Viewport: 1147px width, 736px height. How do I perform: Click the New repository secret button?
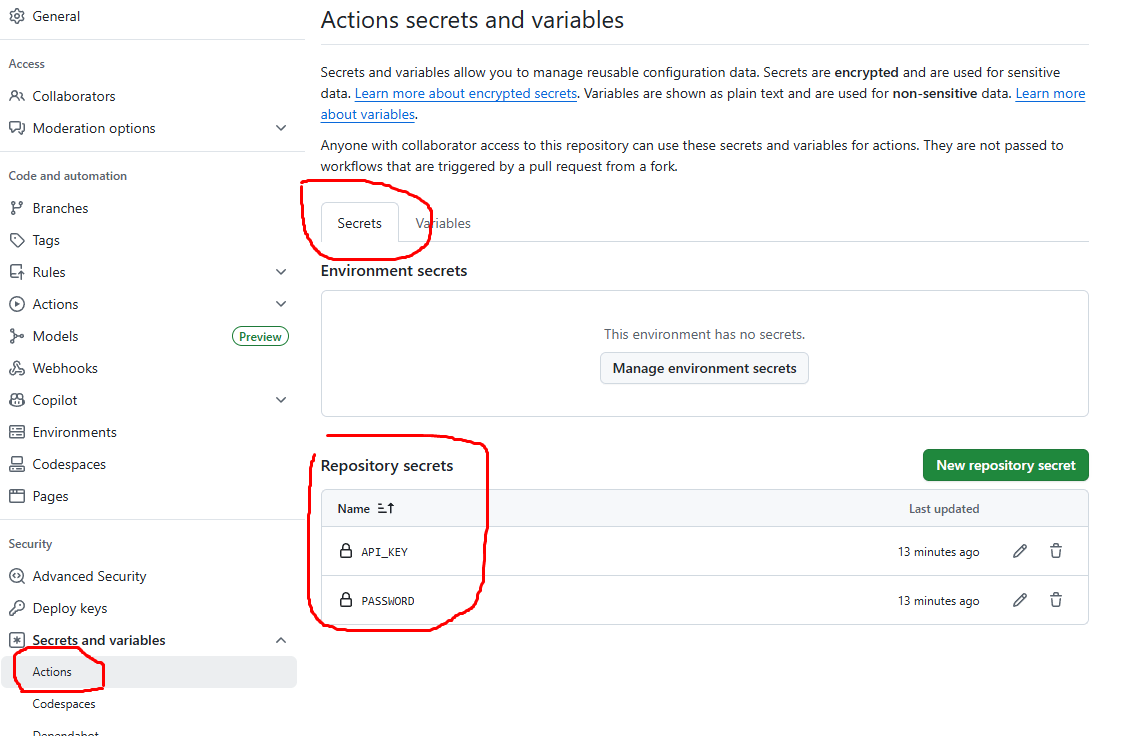[1005, 464]
